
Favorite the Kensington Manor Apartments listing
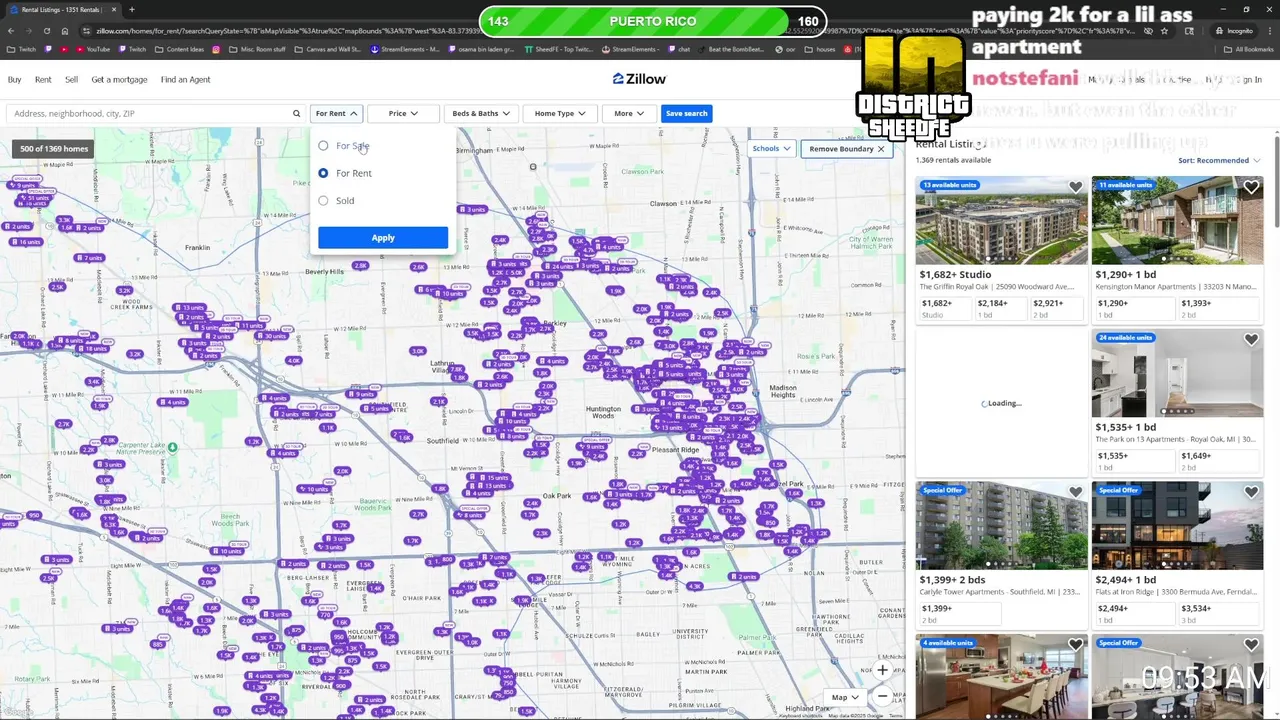click(x=1251, y=187)
